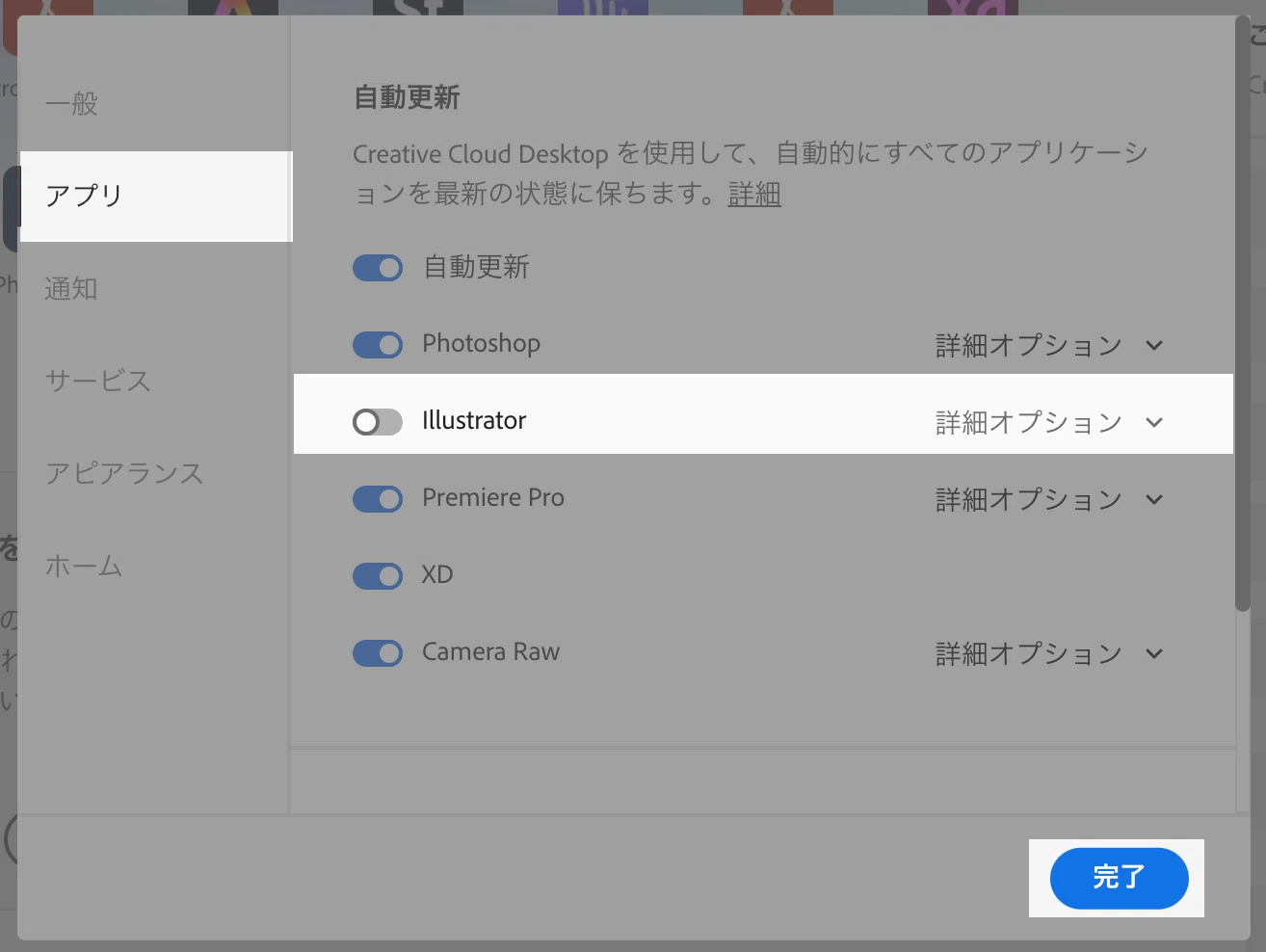Expand 詳細オプション chevron for Premiere Pro
1266x952 pixels.
tap(1154, 499)
